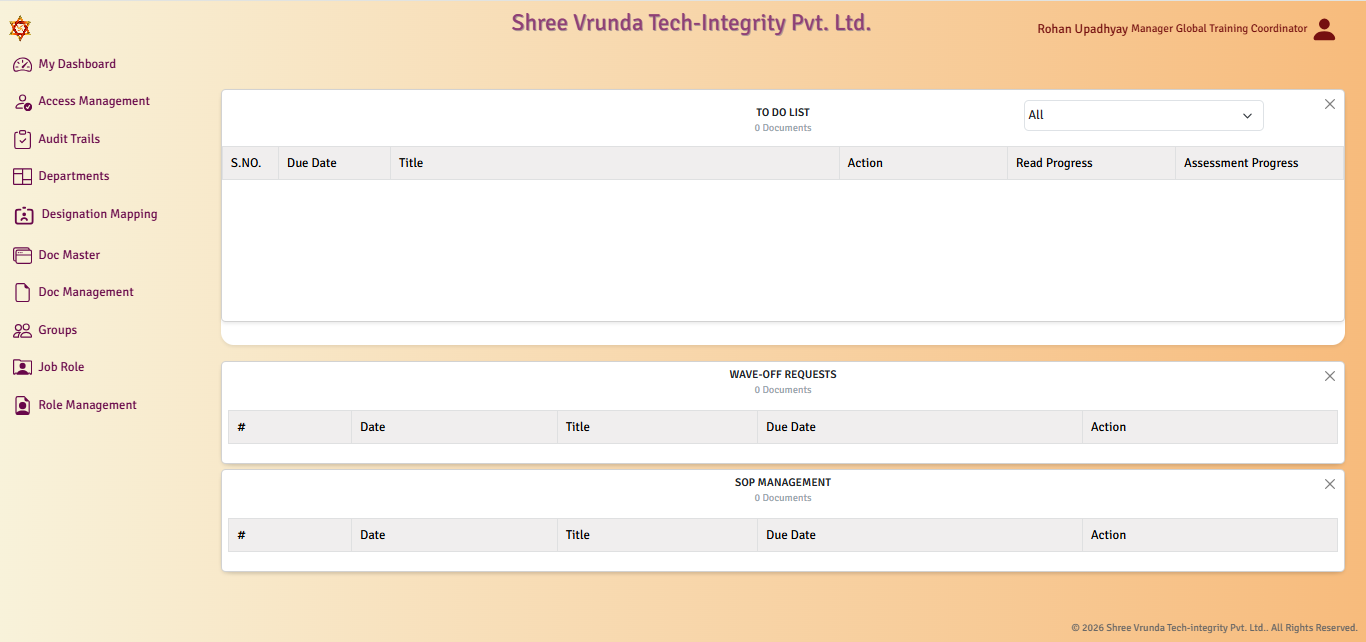Click the Read Progress column header
The width and height of the screenshot is (1366, 642).
pos(1054,163)
